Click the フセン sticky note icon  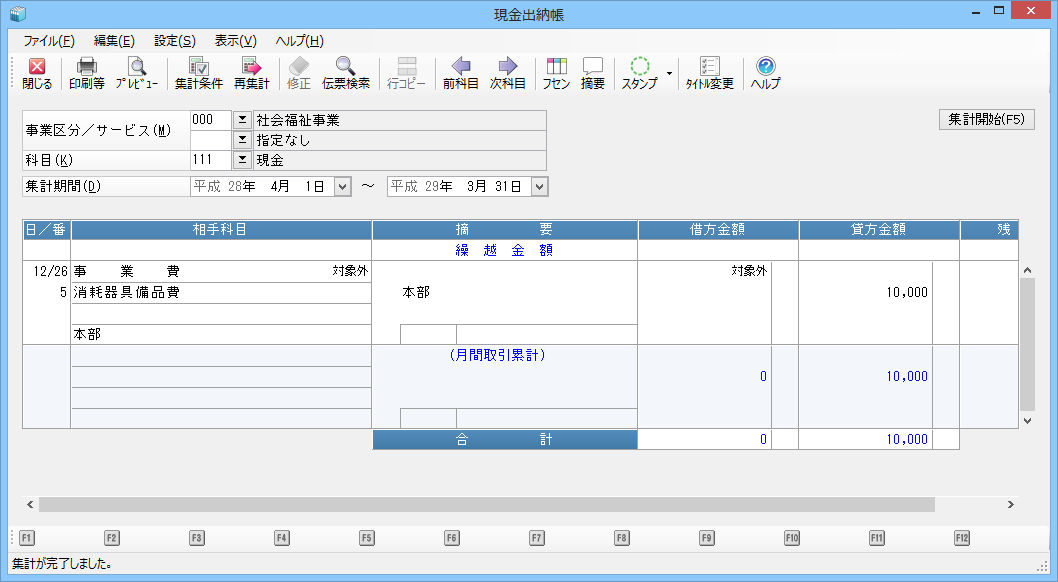556,73
